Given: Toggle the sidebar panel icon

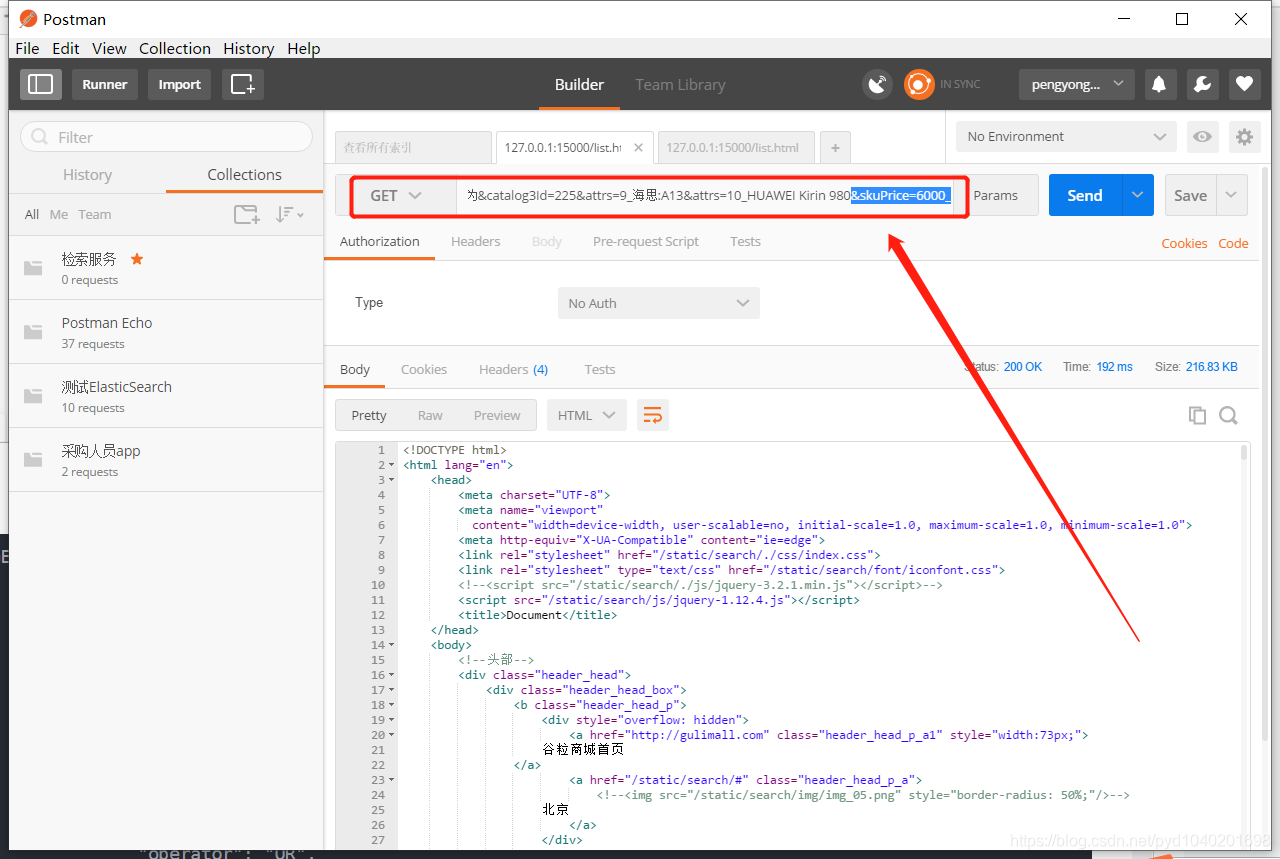Looking at the screenshot, I should click(40, 85).
